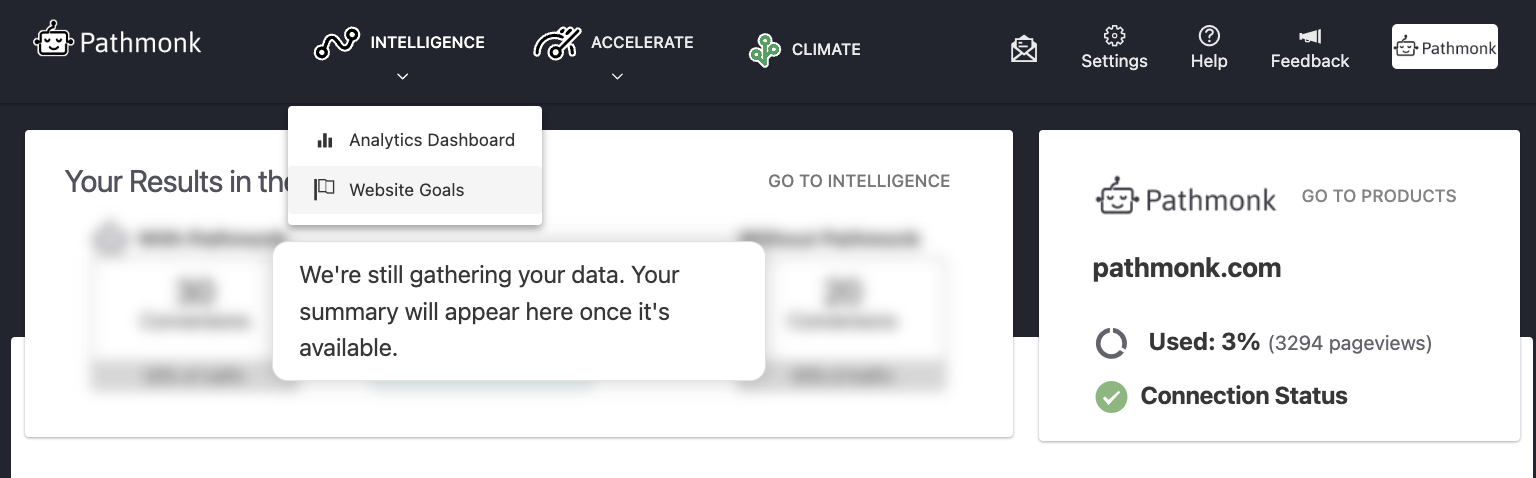Viewport: 1536px width, 478px height.
Task: Select Analytics Dashboard menu item
Action: 431,140
